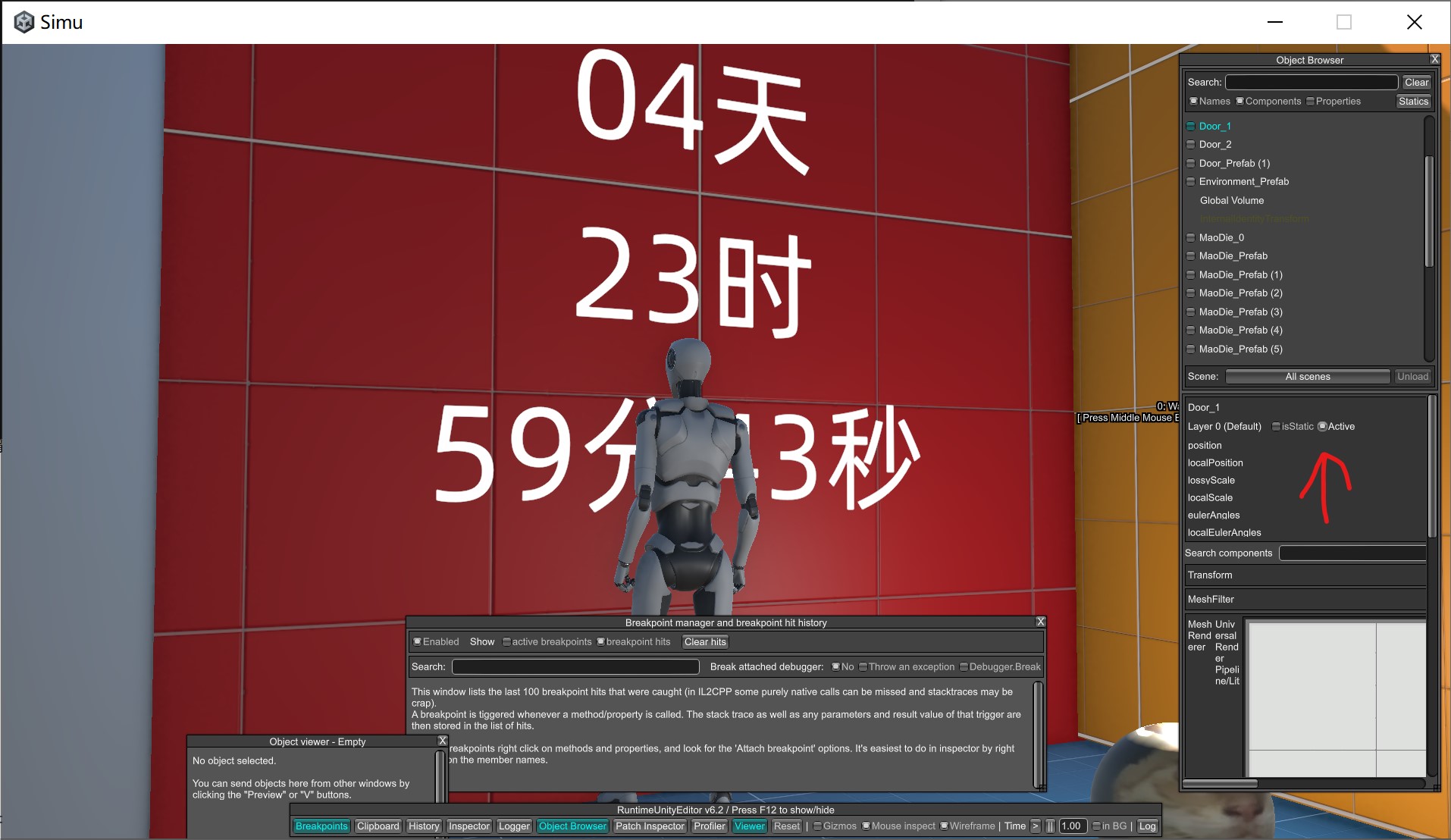The width and height of the screenshot is (1451, 840).
Task: Toggle the Breakpoints taskbar tab
Action: pos(321,826)
